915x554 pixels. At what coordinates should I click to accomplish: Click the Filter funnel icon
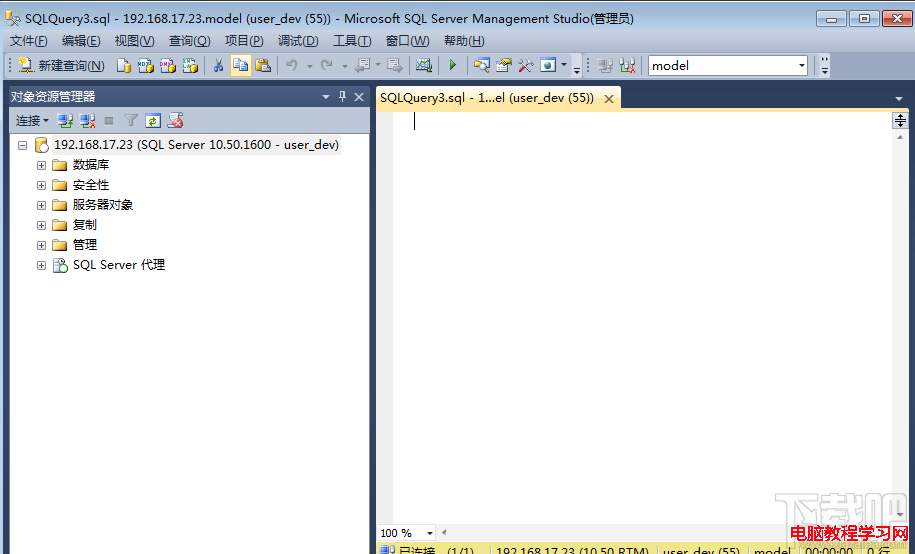pyautogui.click(x=131, y=121)
